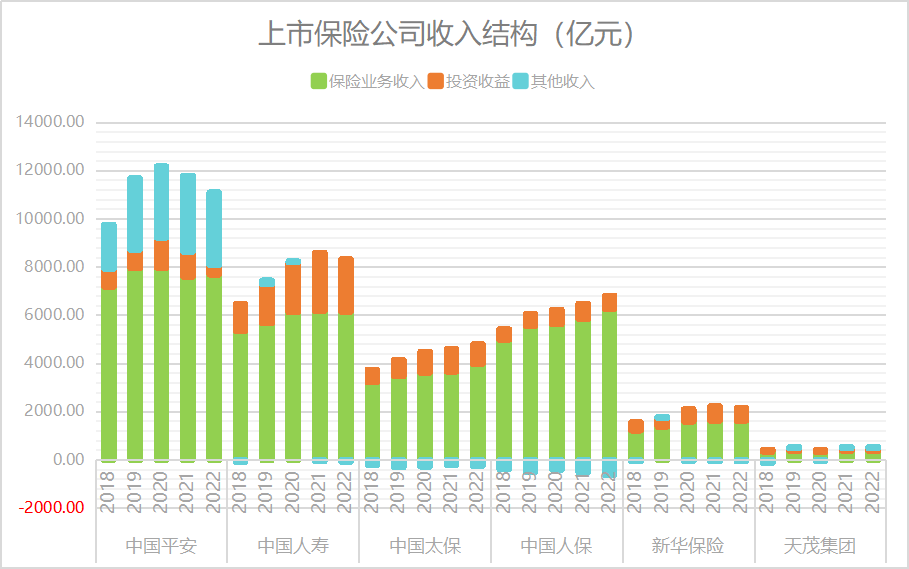Click 中国平安 2020 cyan bar segment
The height and width of the screenshot is (569, 909).
(x=161, y=202)
